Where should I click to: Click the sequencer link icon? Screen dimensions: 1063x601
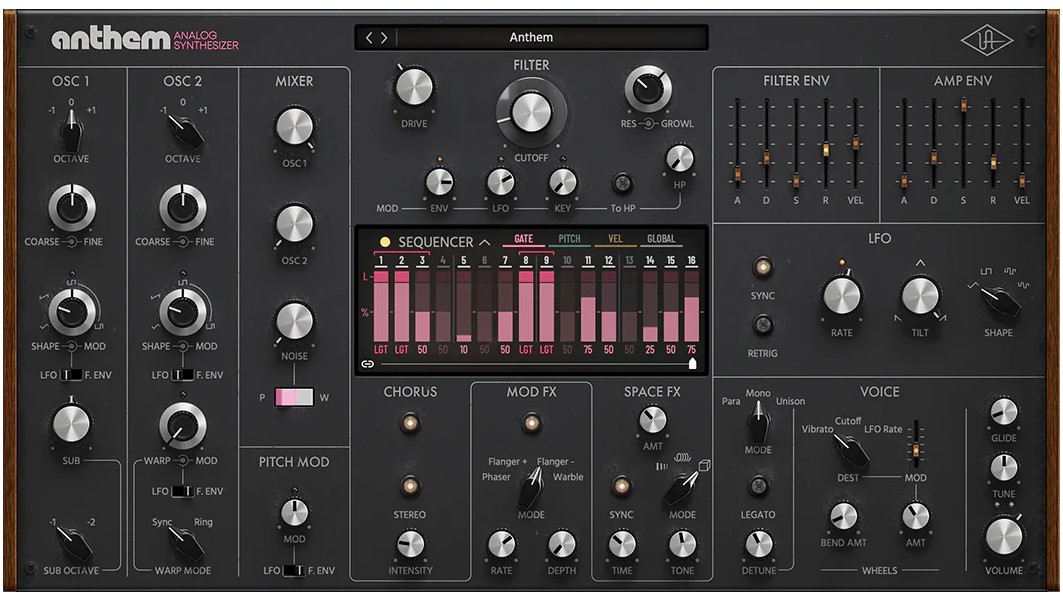367,364
